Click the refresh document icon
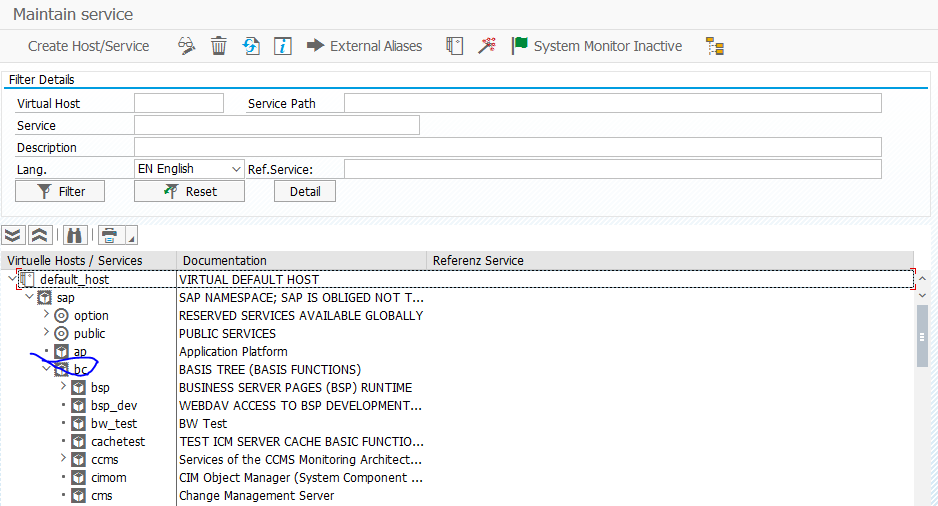Viewport: 938px width, 506px height. pos(251,46)
